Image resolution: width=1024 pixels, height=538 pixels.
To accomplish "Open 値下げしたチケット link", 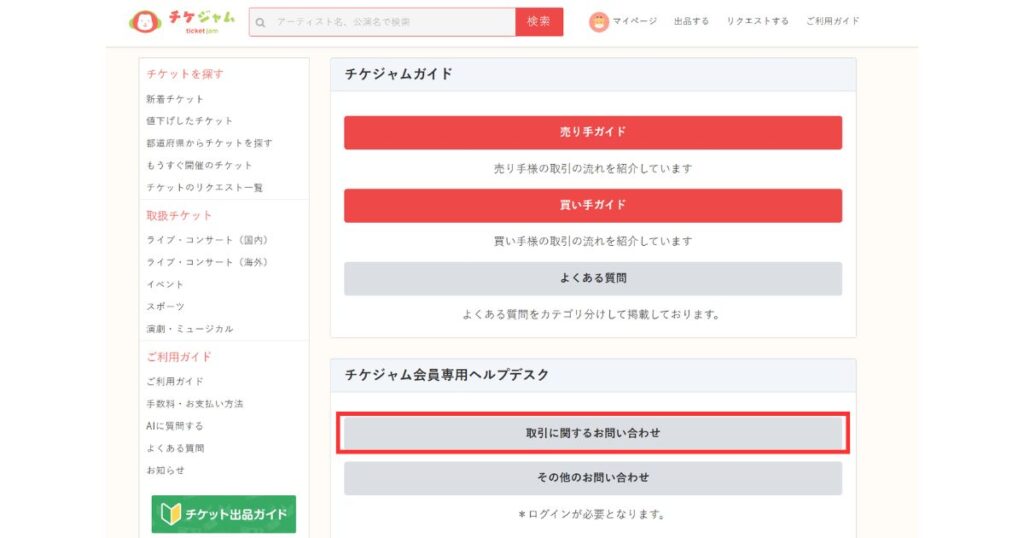I will click(189, 121).
